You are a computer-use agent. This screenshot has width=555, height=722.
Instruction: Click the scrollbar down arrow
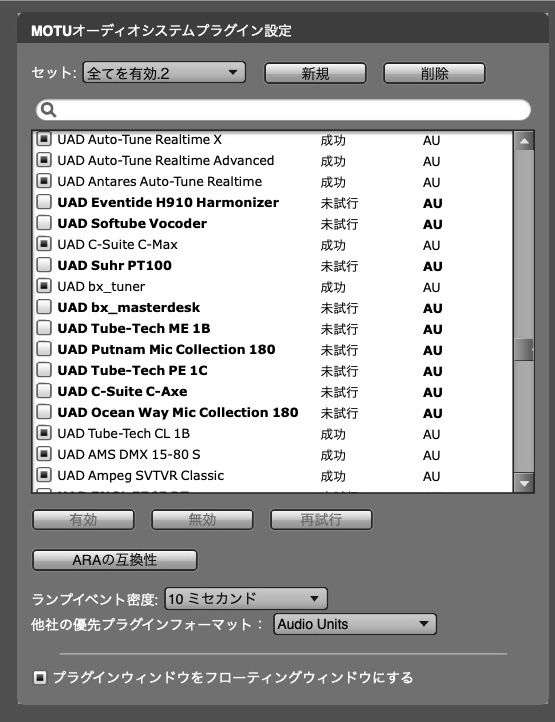pyautogui.click(x=524, y=483)
